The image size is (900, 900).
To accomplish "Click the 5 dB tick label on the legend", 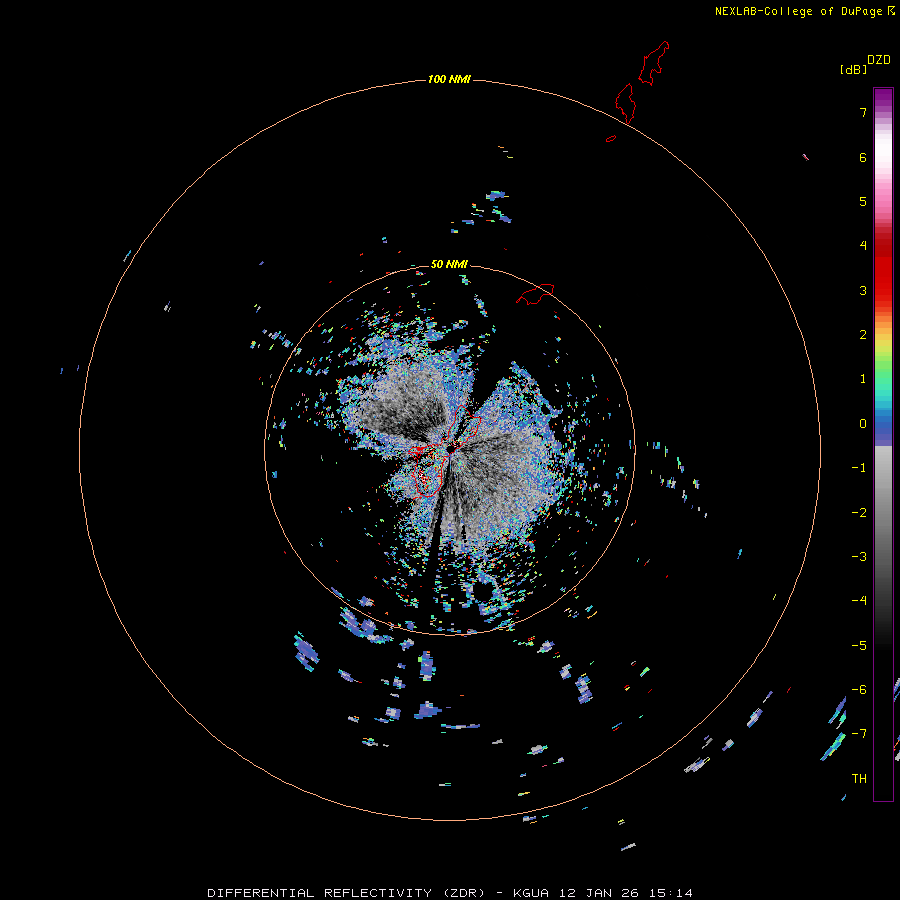I will point(863,201).
